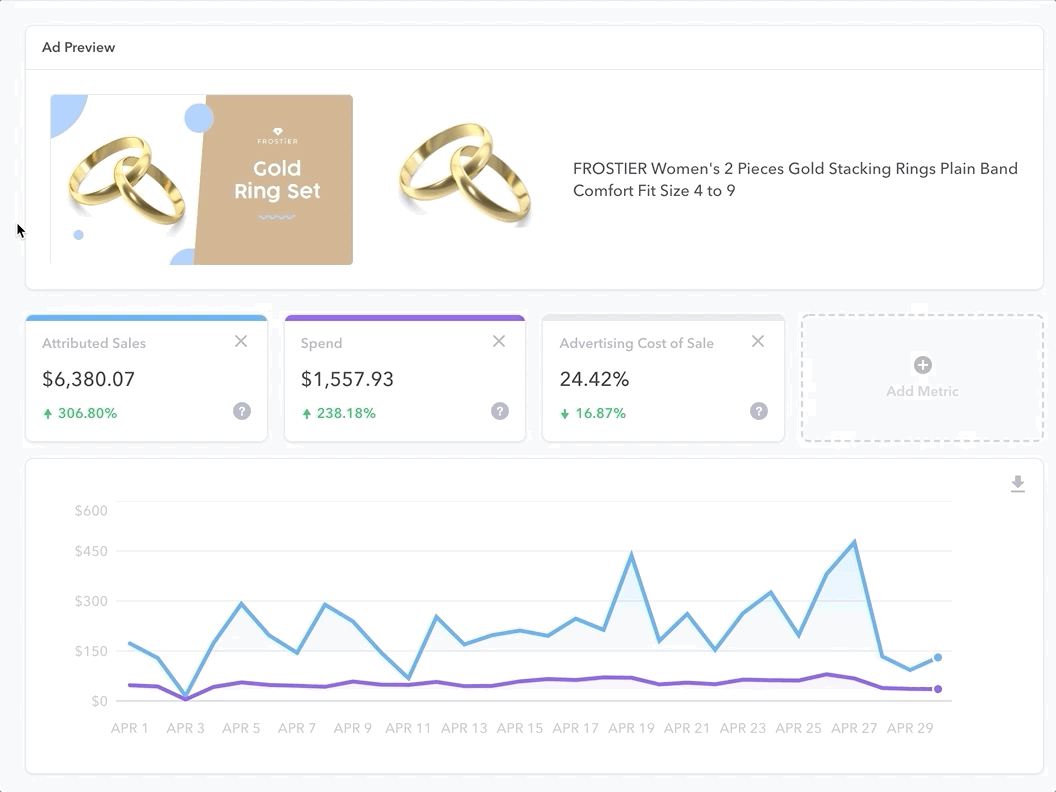The height and width of the screenshot is (792, 1056).
Task: Select the Gold Ring Set ad banner
Action: [x=201, y=180]
